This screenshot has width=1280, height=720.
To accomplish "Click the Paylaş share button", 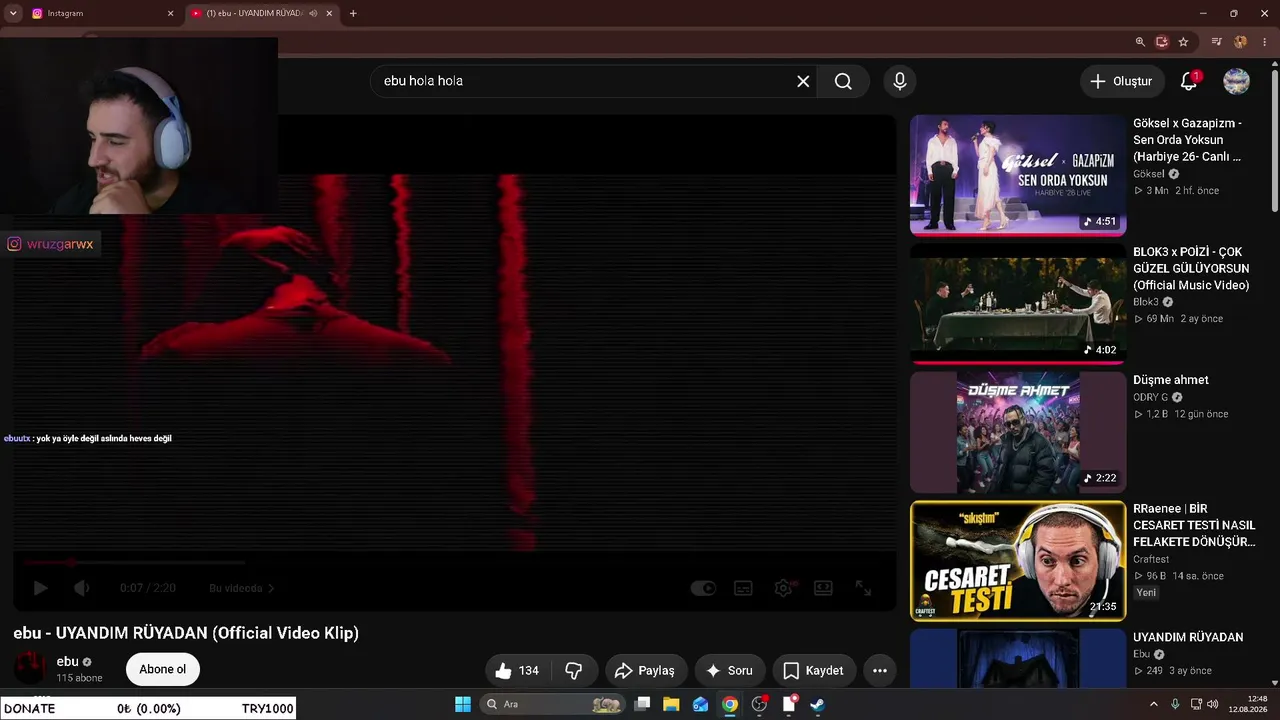I will point(645,670).
